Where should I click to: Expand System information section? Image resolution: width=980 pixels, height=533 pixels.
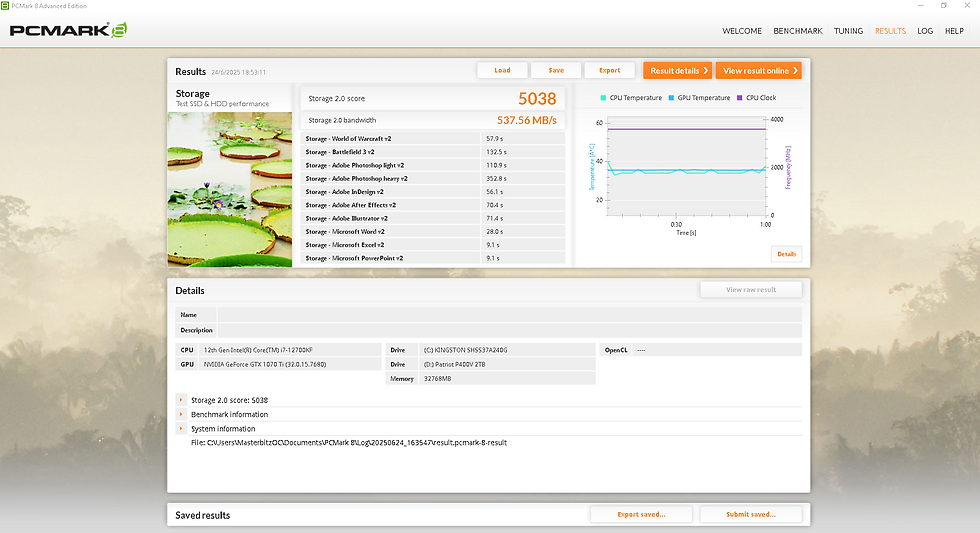181,429
